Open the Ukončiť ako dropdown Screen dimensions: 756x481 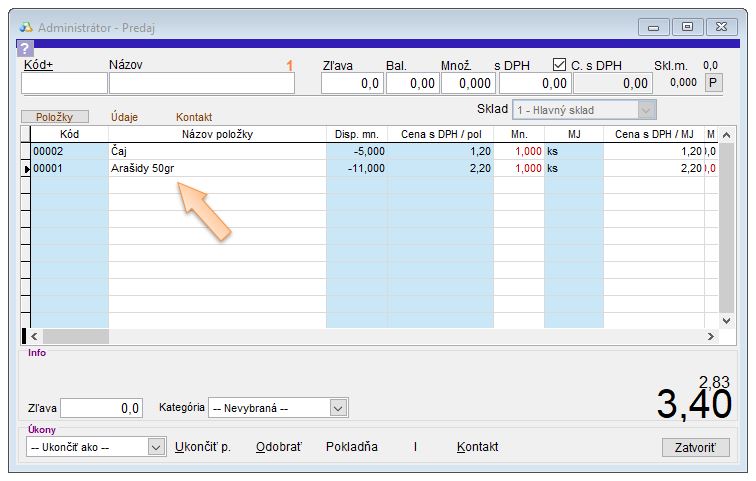(156, 447)
